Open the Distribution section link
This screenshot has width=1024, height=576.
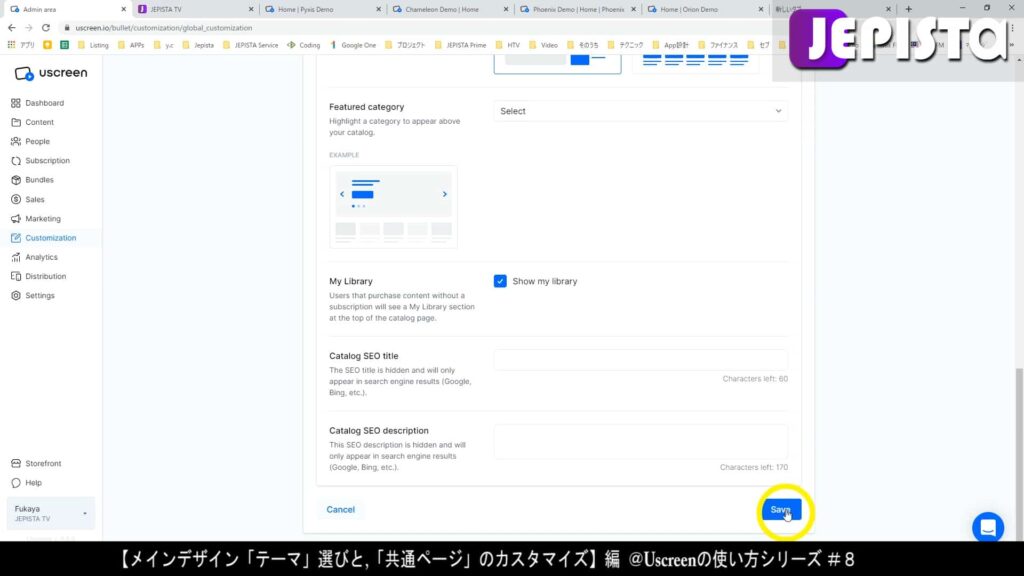pyautogui.click(x=46, y=276)
